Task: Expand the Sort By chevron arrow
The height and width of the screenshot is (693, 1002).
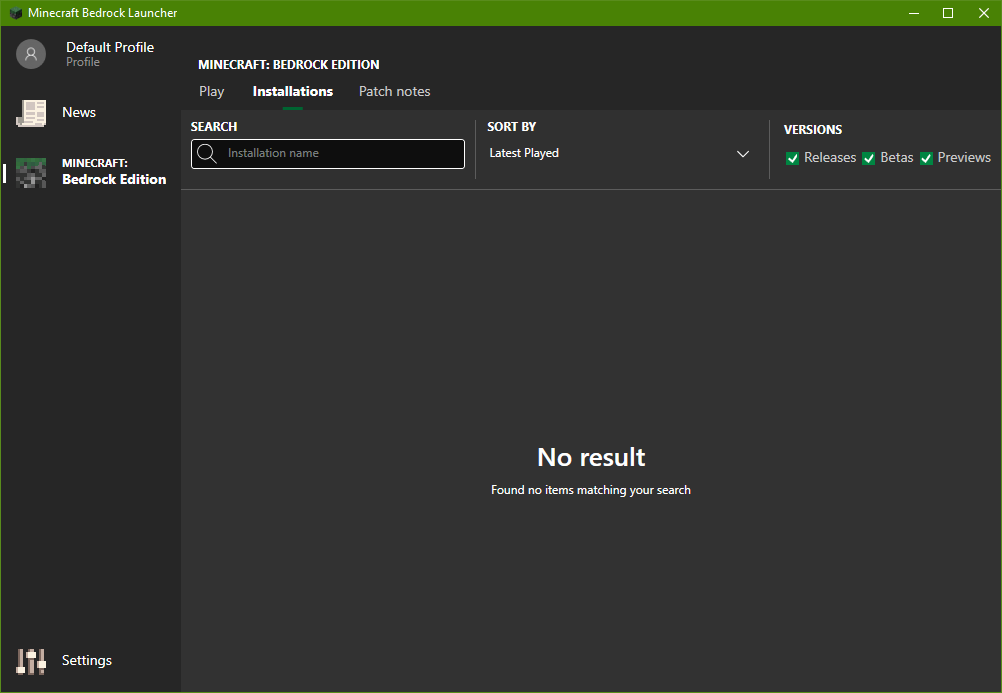Action: (x=743, y=154)
